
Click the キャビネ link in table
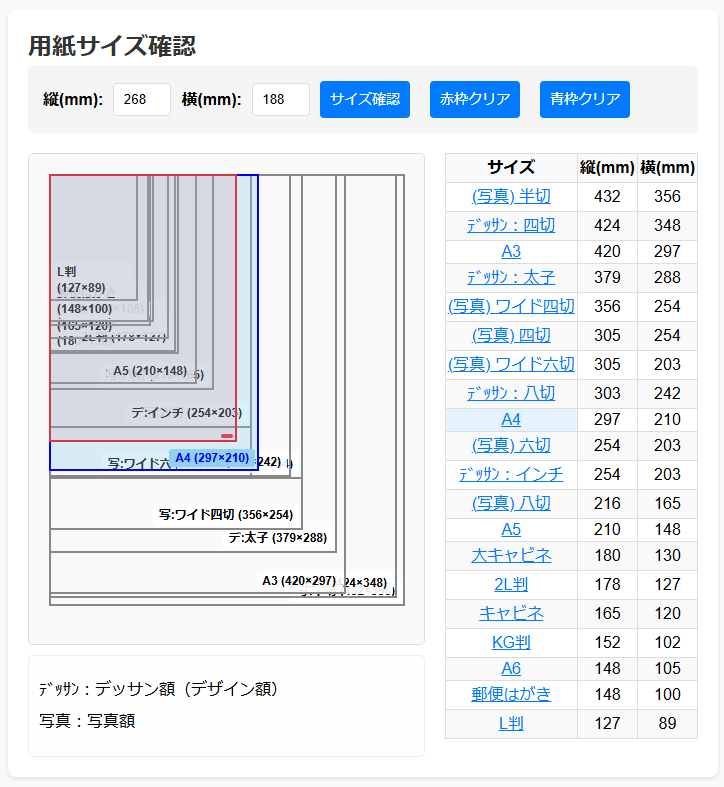click(x=511, y=613)
